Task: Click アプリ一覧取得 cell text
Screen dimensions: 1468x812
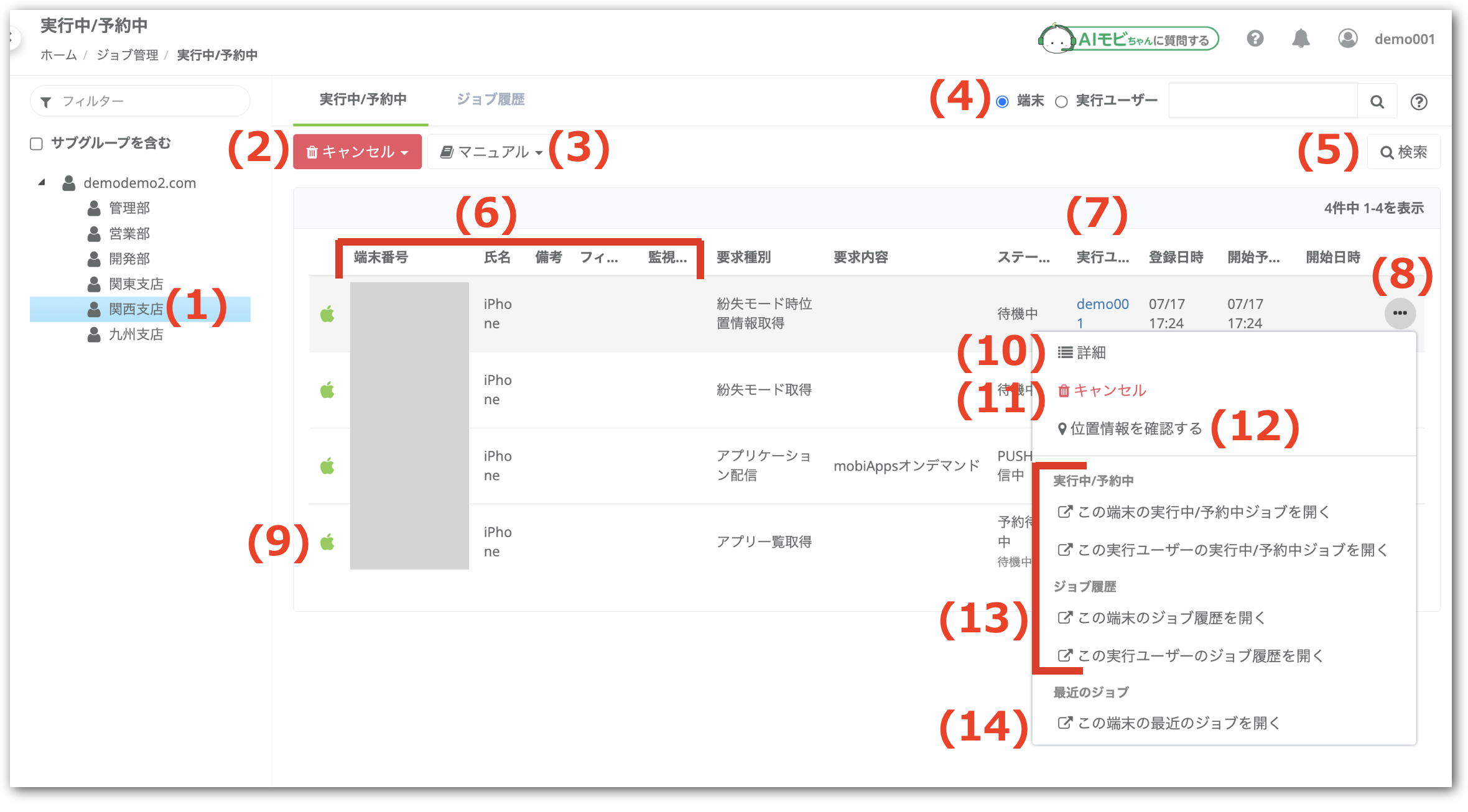Action: point(764,542)
